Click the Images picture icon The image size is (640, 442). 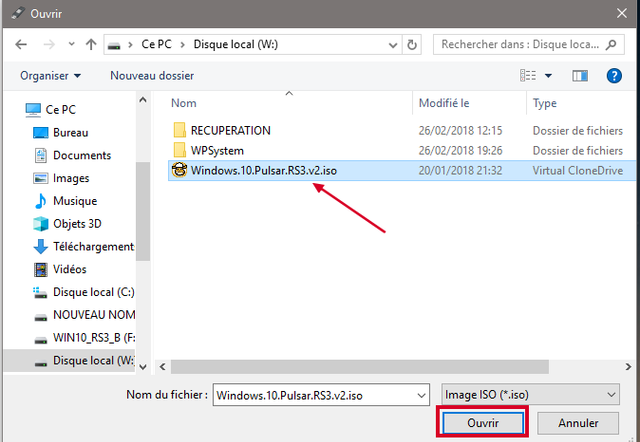(40, 178)
